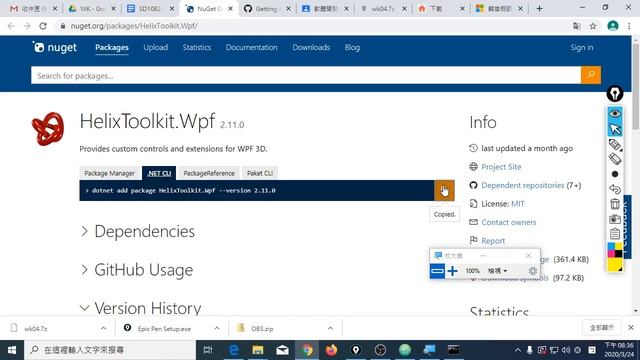Reload the page with refresh button
This screenshot has width=640, height=360.
coord(43,26)
